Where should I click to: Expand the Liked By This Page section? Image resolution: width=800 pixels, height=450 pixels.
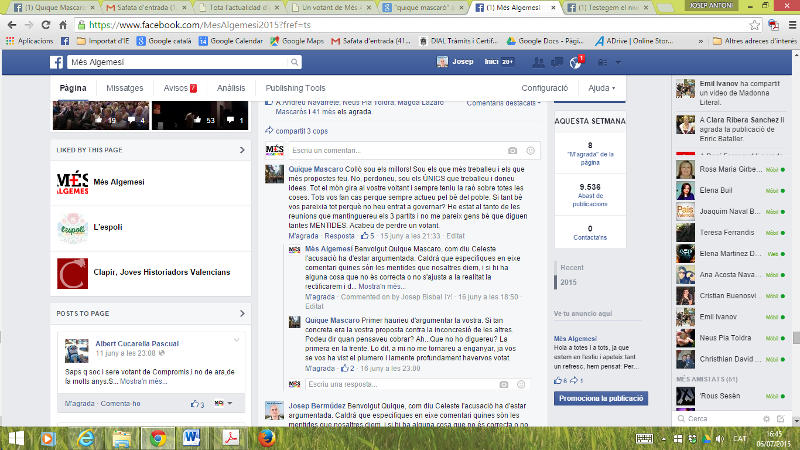[243, 150]
